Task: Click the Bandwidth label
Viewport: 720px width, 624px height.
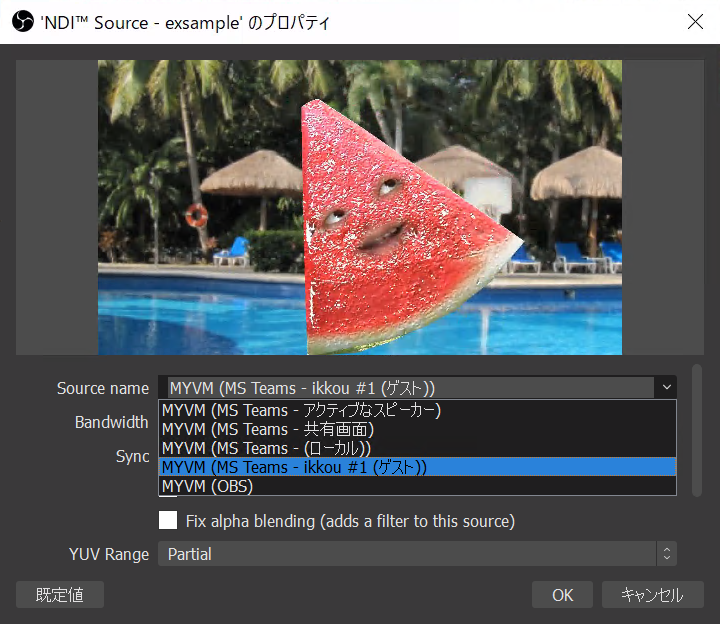Action: pyautogui.click(x=112, y=422)
